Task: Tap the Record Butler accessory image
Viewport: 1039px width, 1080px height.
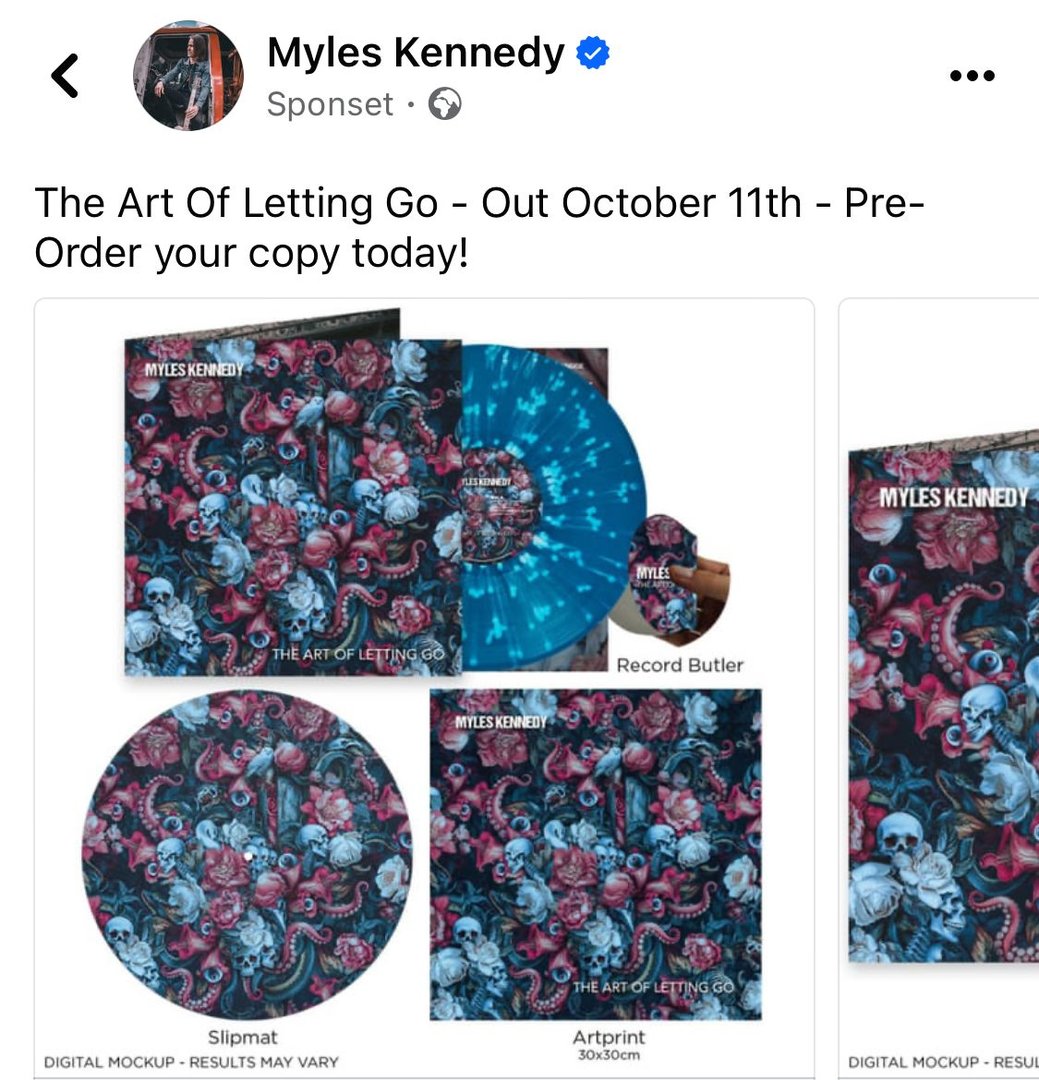Action: pyautogui.click(x=670, y=581)
